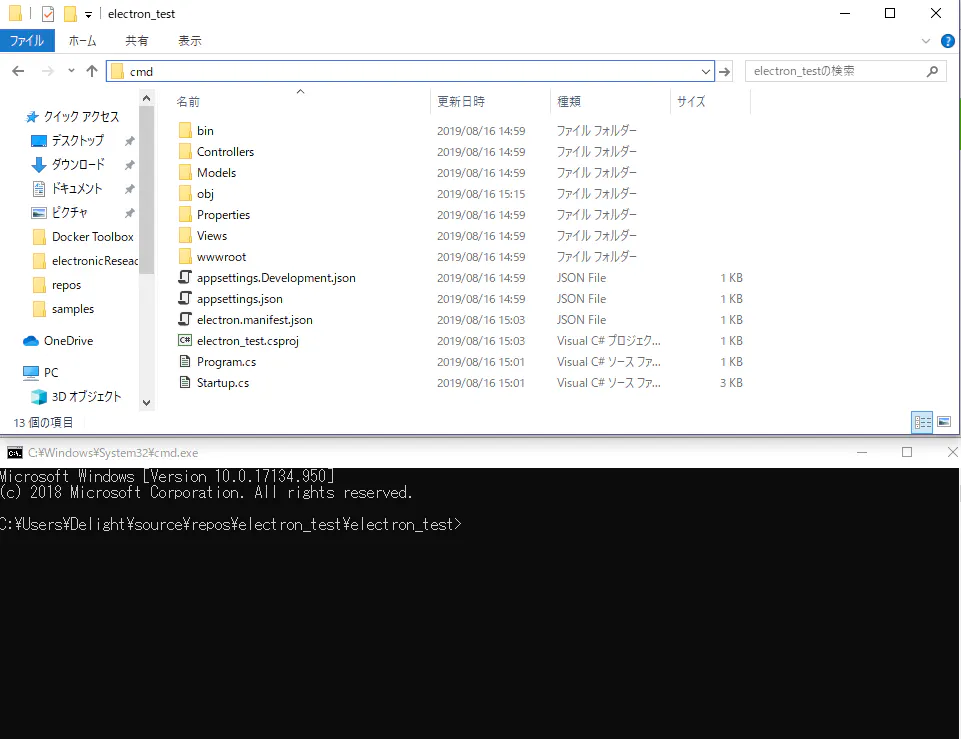
Task: Select the Views folder
Action: pyautogui.click(x=211, y=235)
